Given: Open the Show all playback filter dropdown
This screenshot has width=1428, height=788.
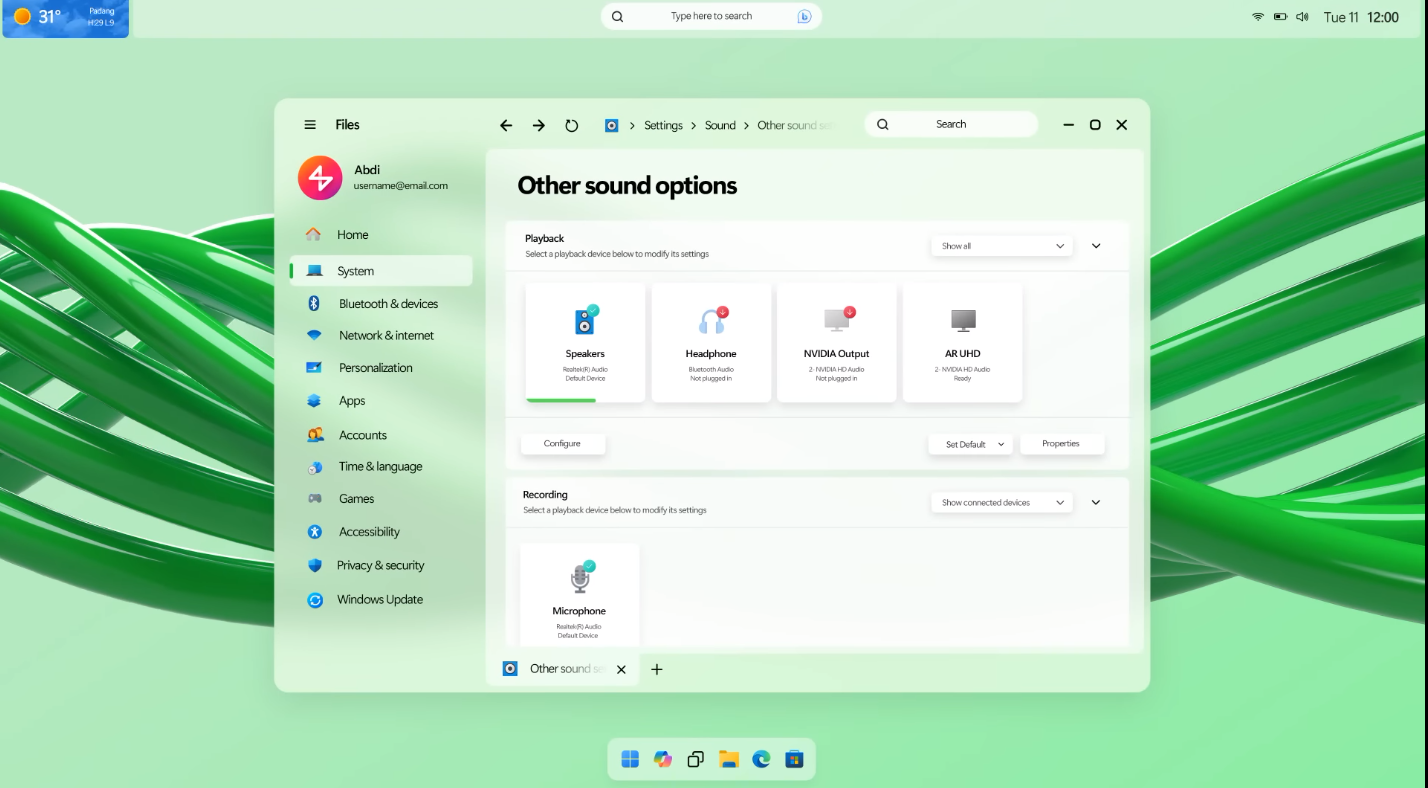Looking at the screenshot, I should click(1001, 246).
